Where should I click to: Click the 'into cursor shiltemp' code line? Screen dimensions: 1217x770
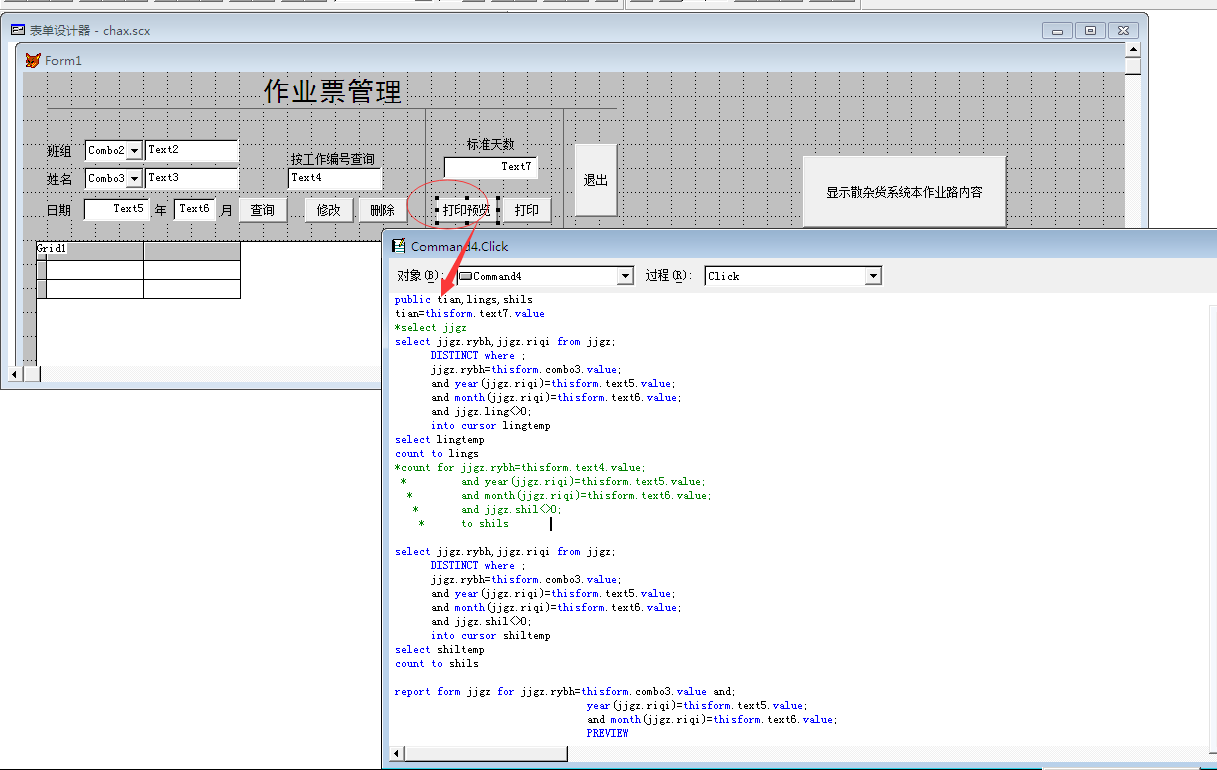click(x=491, y=635)
